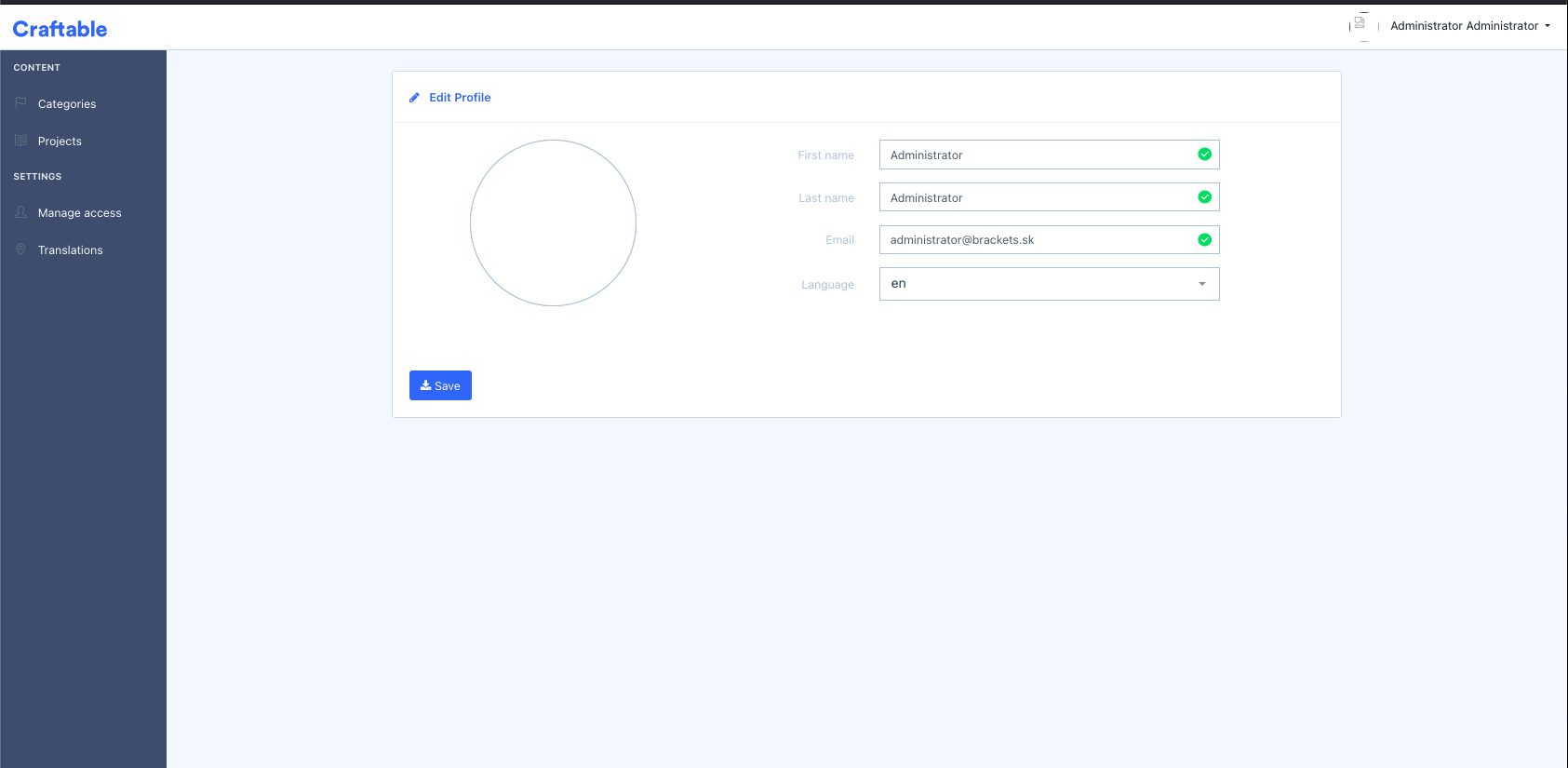Click the green checkmark in Last name

pos(1204,197)
